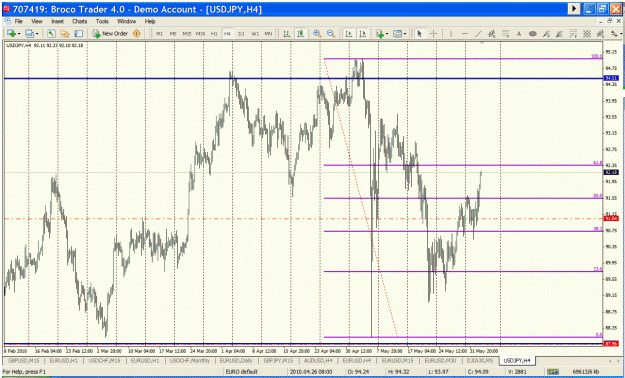This screenshot has height=378, width=625.
Task: Select the M1 timeframe
Action: (x=159, y=34)
